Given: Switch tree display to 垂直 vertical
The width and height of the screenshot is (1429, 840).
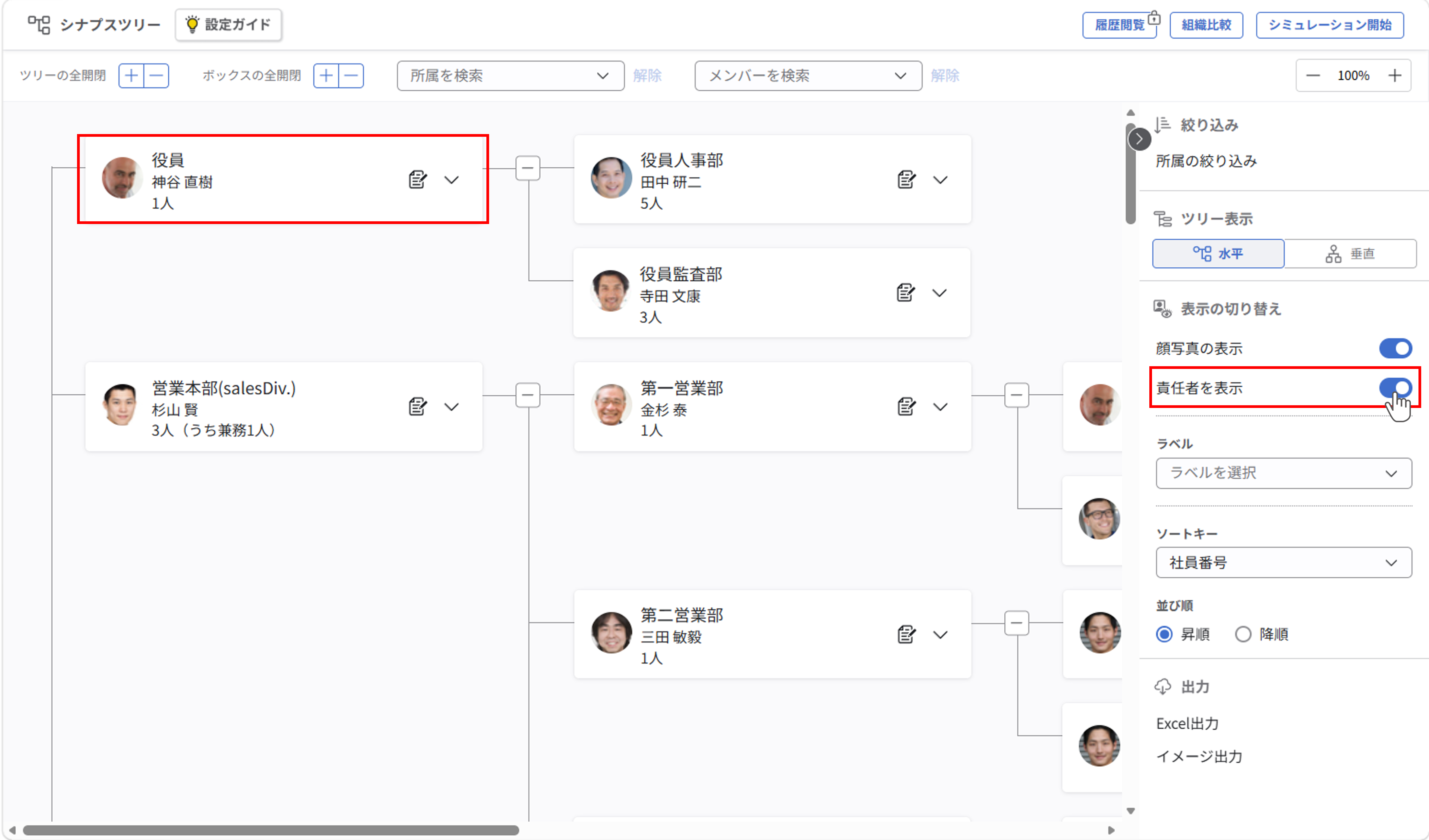Looking at the screenshot, I should (1350, 254).
